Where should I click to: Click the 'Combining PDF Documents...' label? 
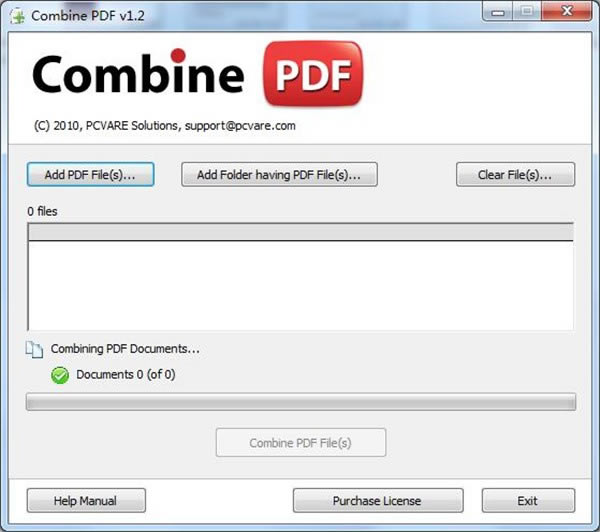pyautogui.click(x=125, y=349)
